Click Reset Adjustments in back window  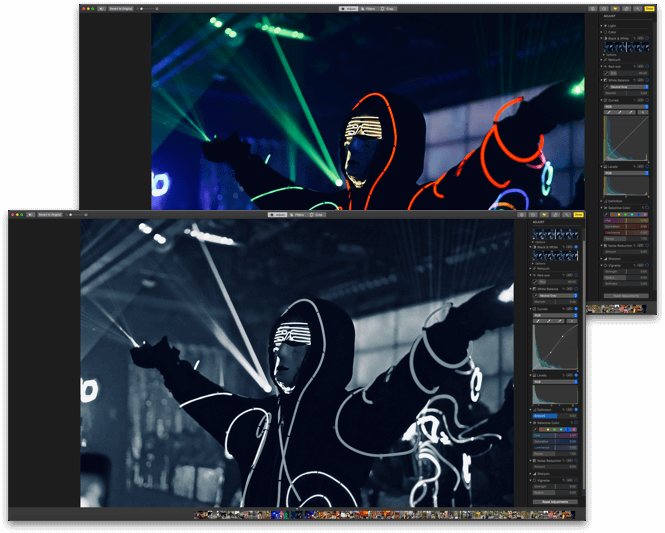(x=626, y=296)
